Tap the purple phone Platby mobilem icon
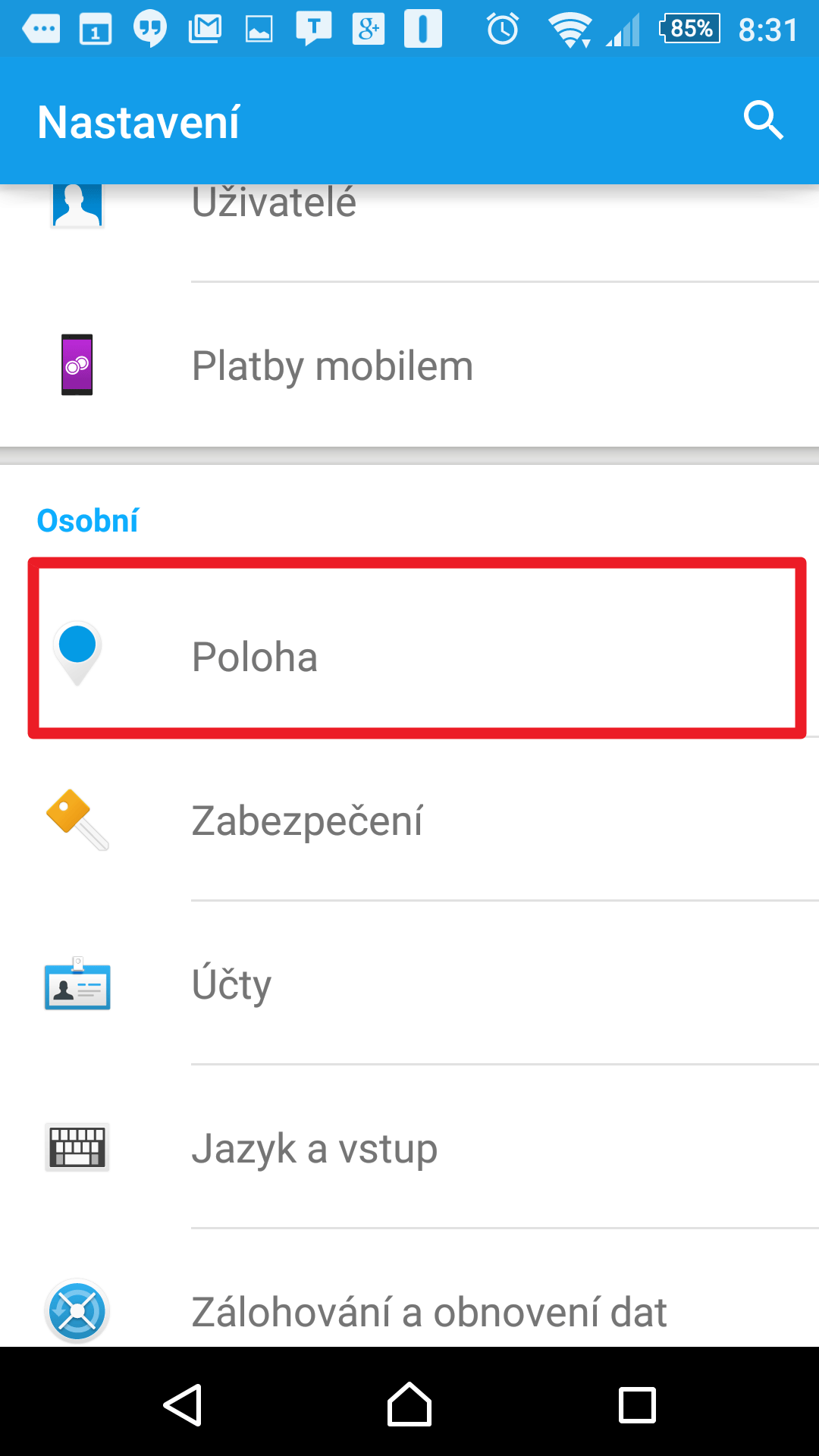 pyautogui.click(x=77, y=365)
